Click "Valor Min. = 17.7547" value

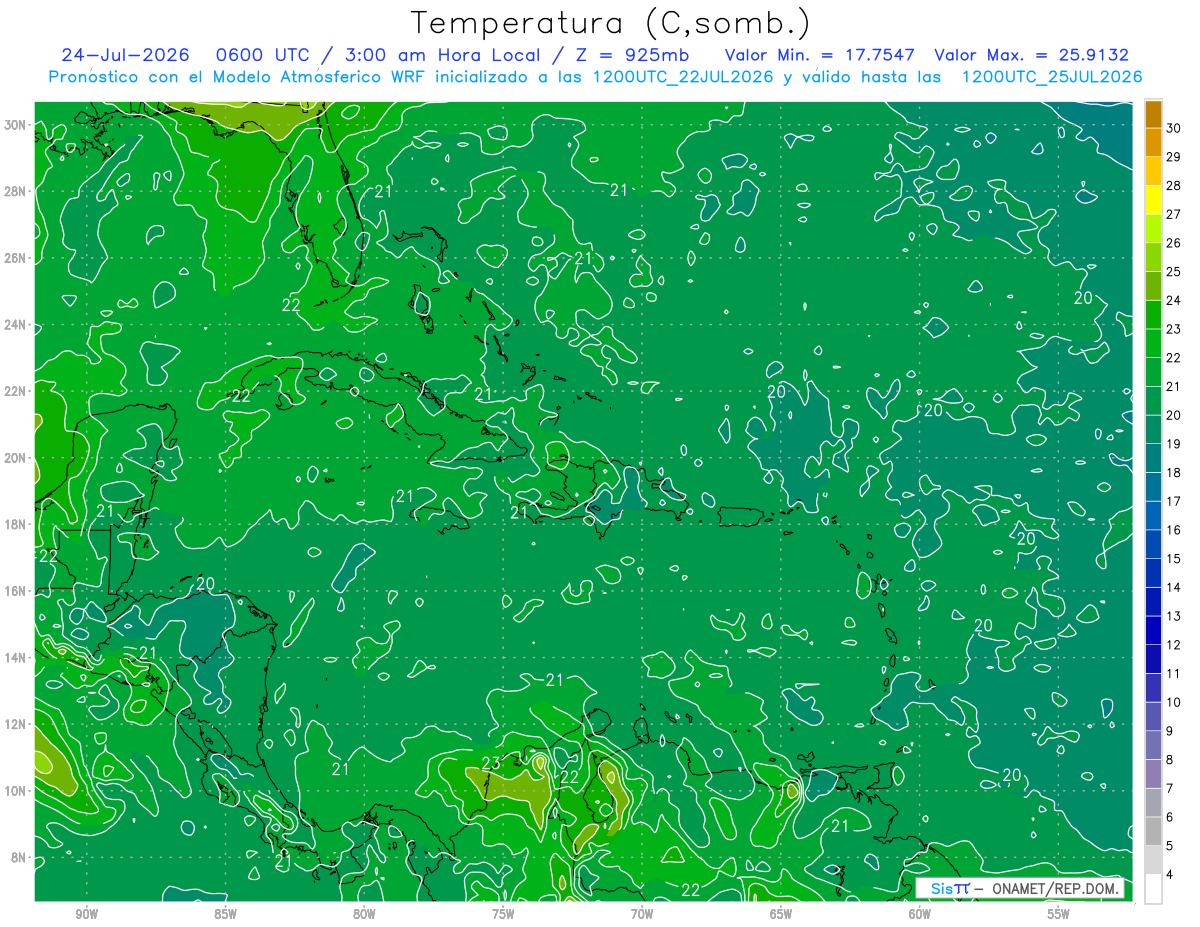point(820,55)
